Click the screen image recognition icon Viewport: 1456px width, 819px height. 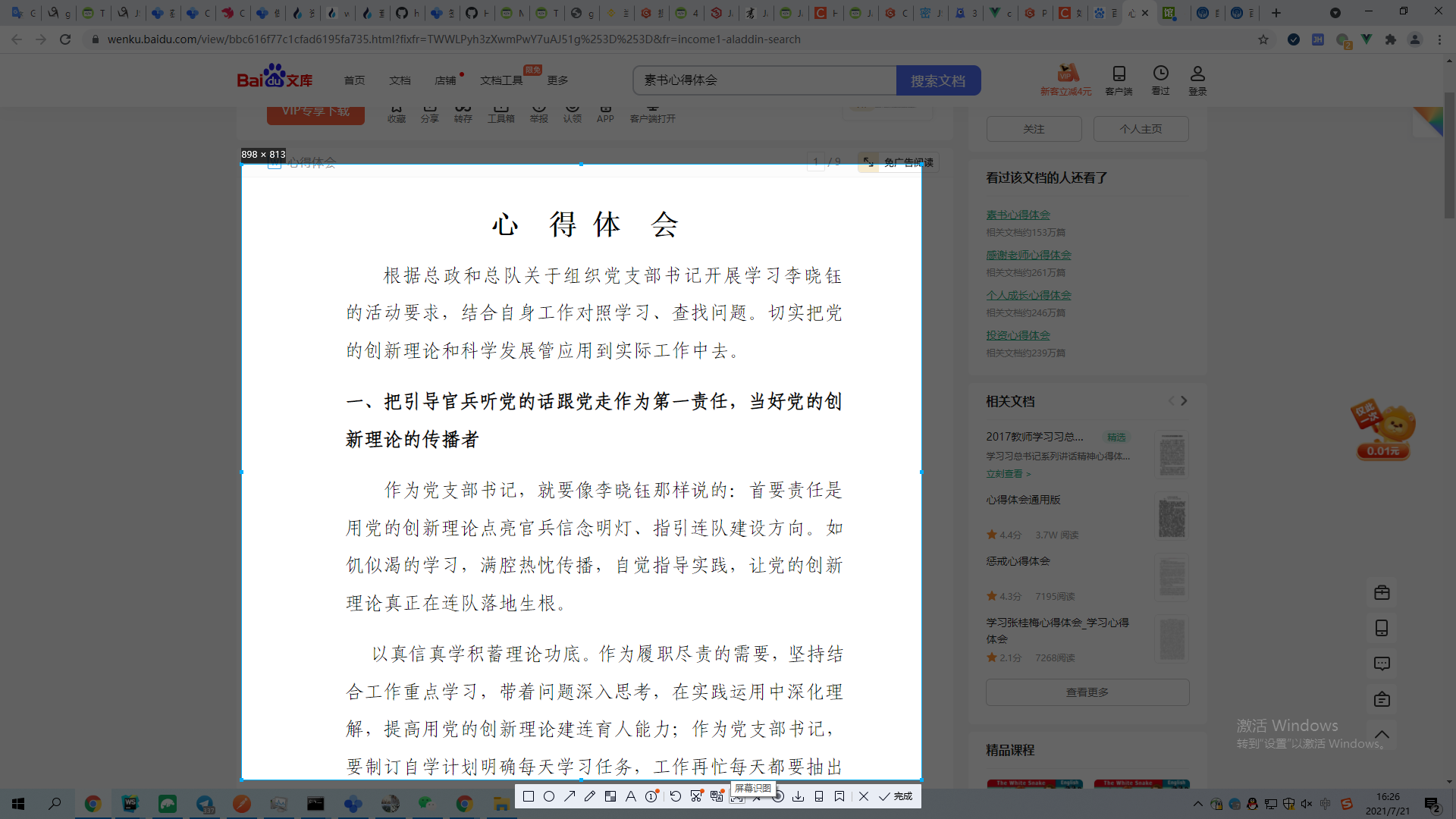point(737,799)
